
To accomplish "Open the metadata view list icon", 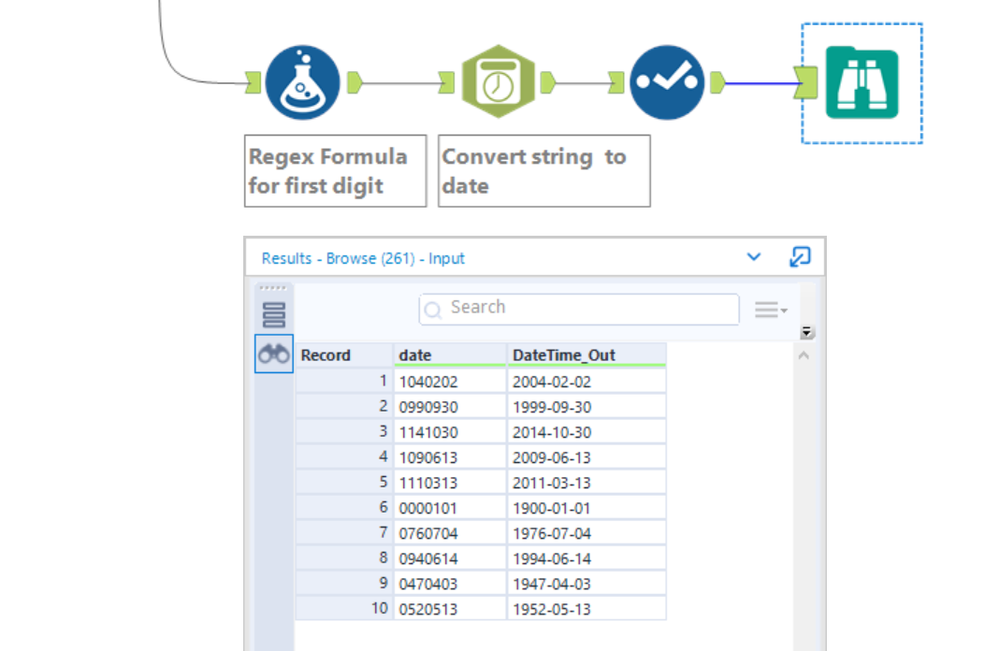I will coord(274,315).
